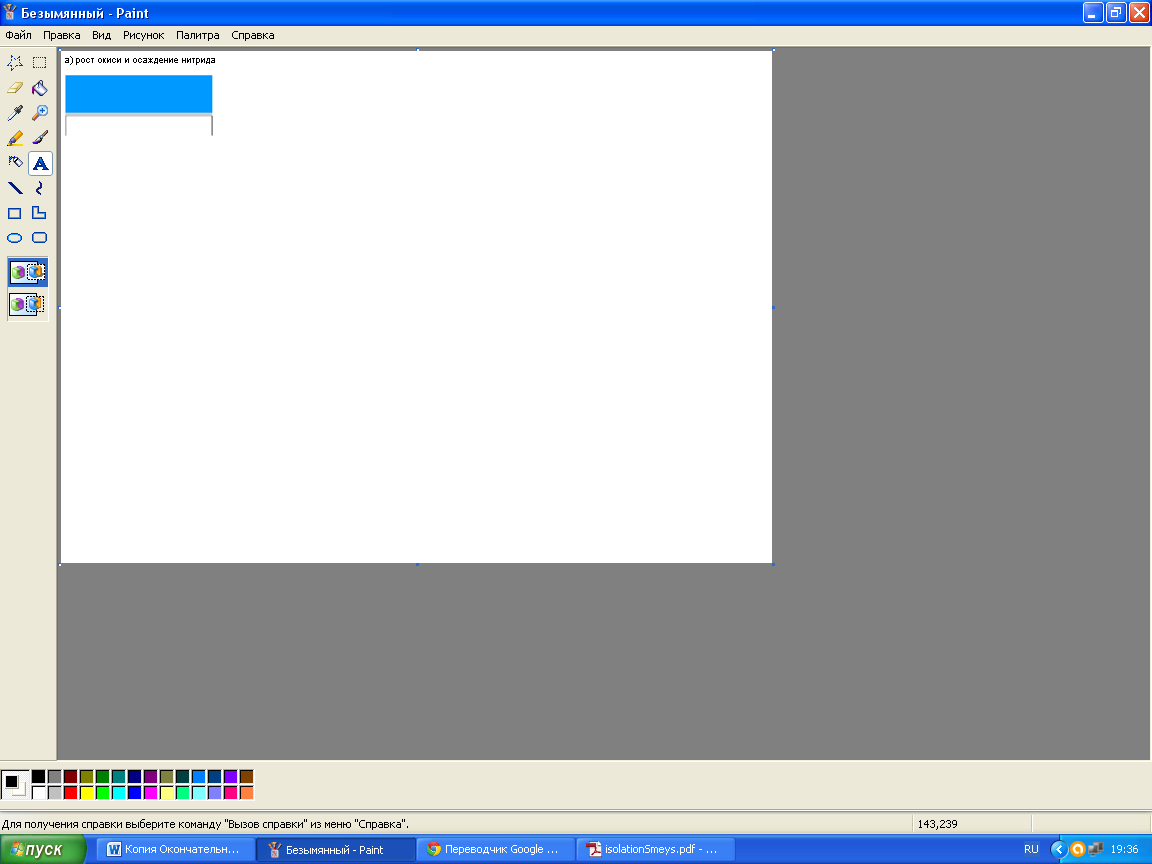Viewport: 1152px width, 864px height.
Task: Select the magenta swatch
Action: coord(151,793)
